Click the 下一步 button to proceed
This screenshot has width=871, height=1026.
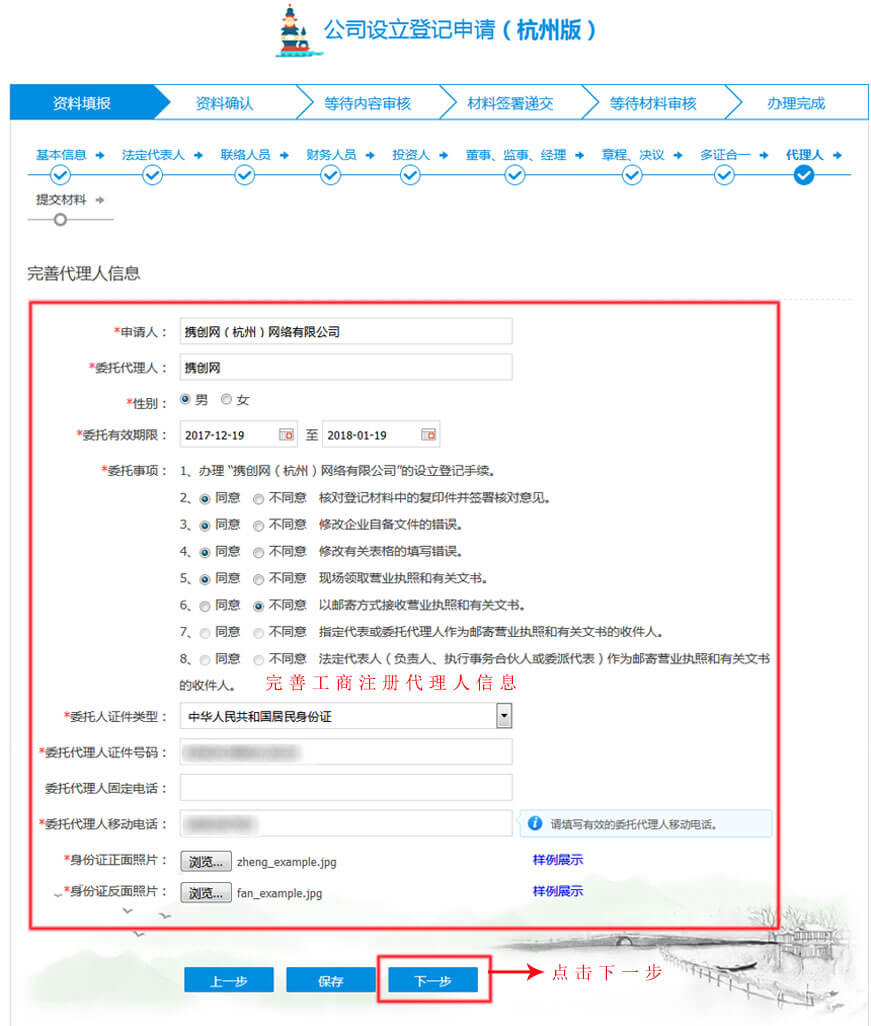pos(431,980)
